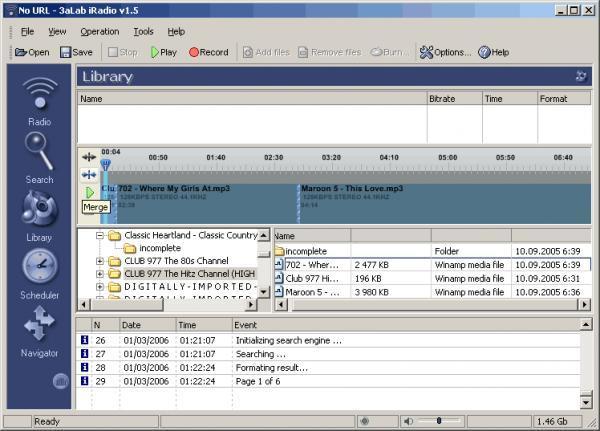The width and height of the screenshot is (600, 431).
Task: Click the round indicator icon in the status bar
Action: pyautogui.click(x=365, y=421)
